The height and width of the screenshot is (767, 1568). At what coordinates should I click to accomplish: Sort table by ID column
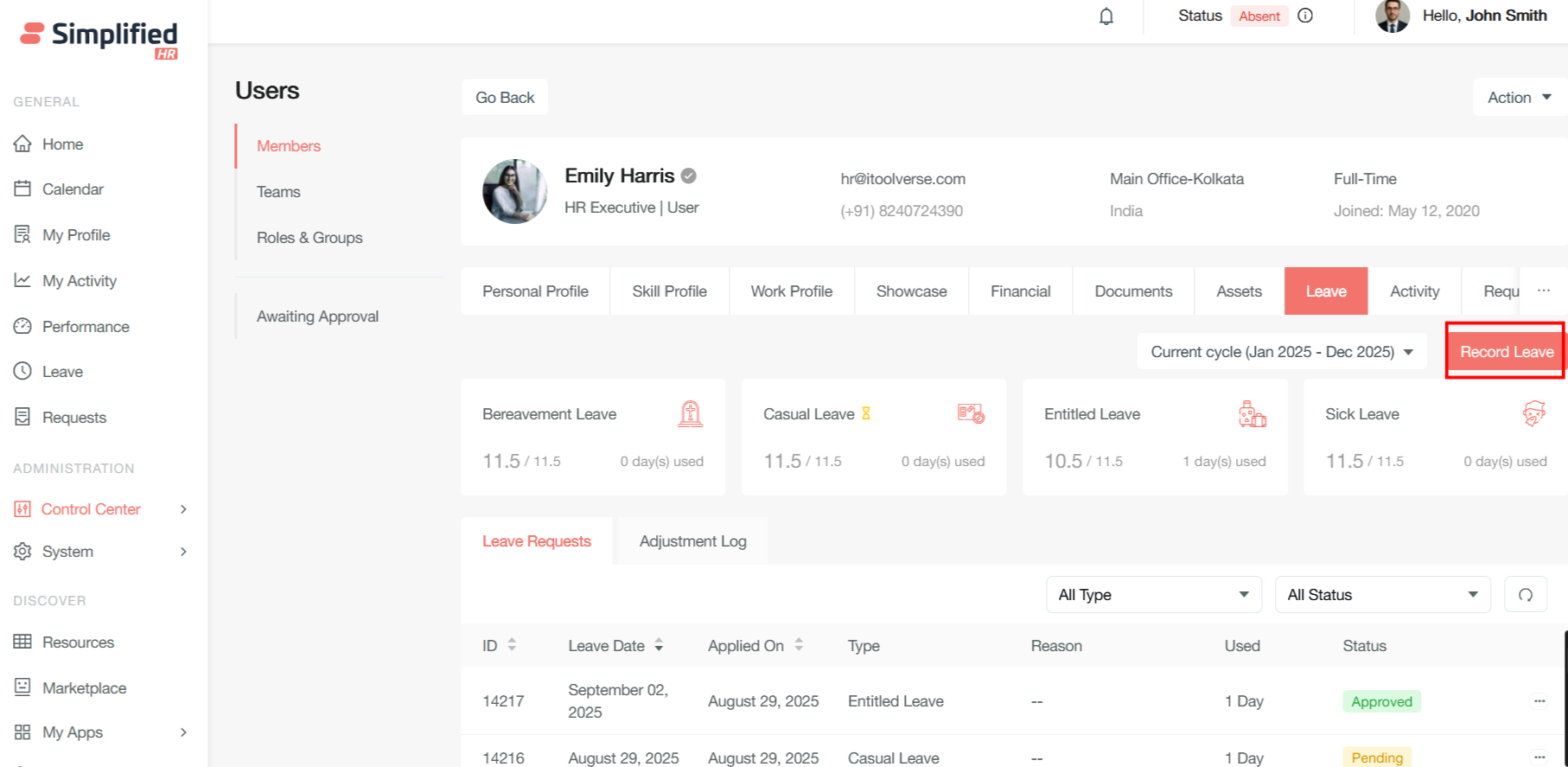point(512,645)
